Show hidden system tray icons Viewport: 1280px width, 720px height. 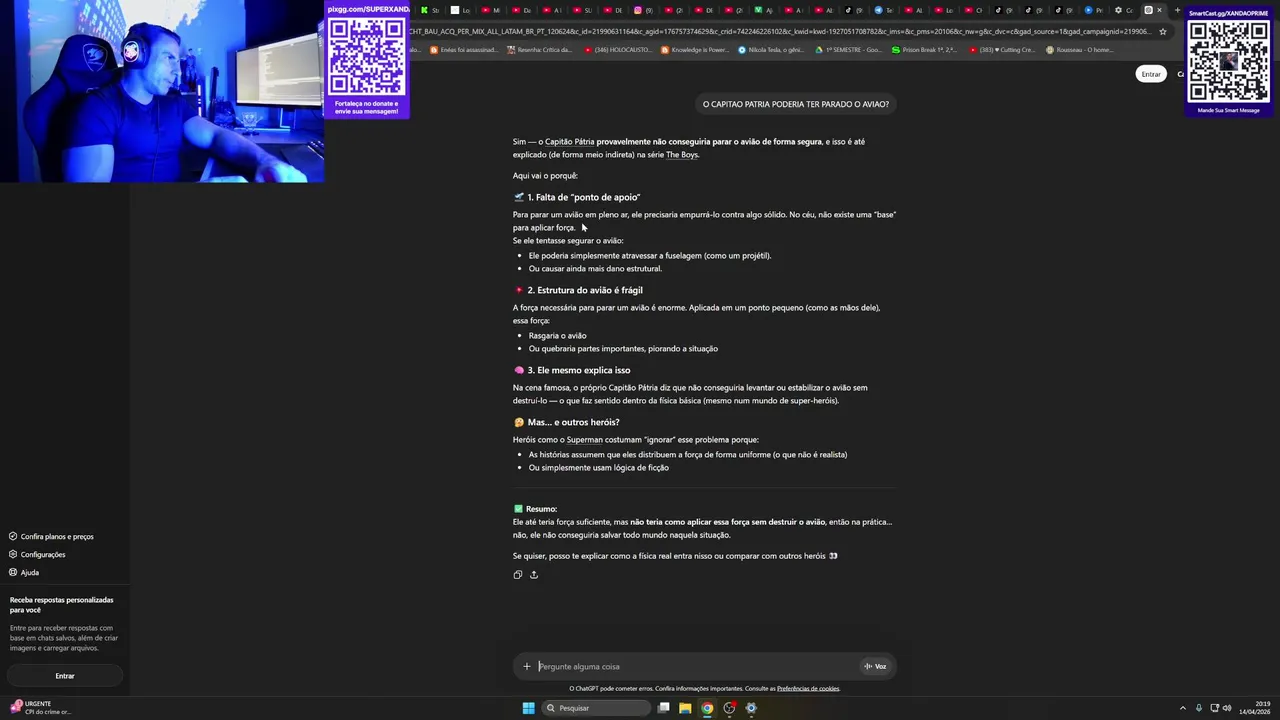click(x=1183, y=708)
